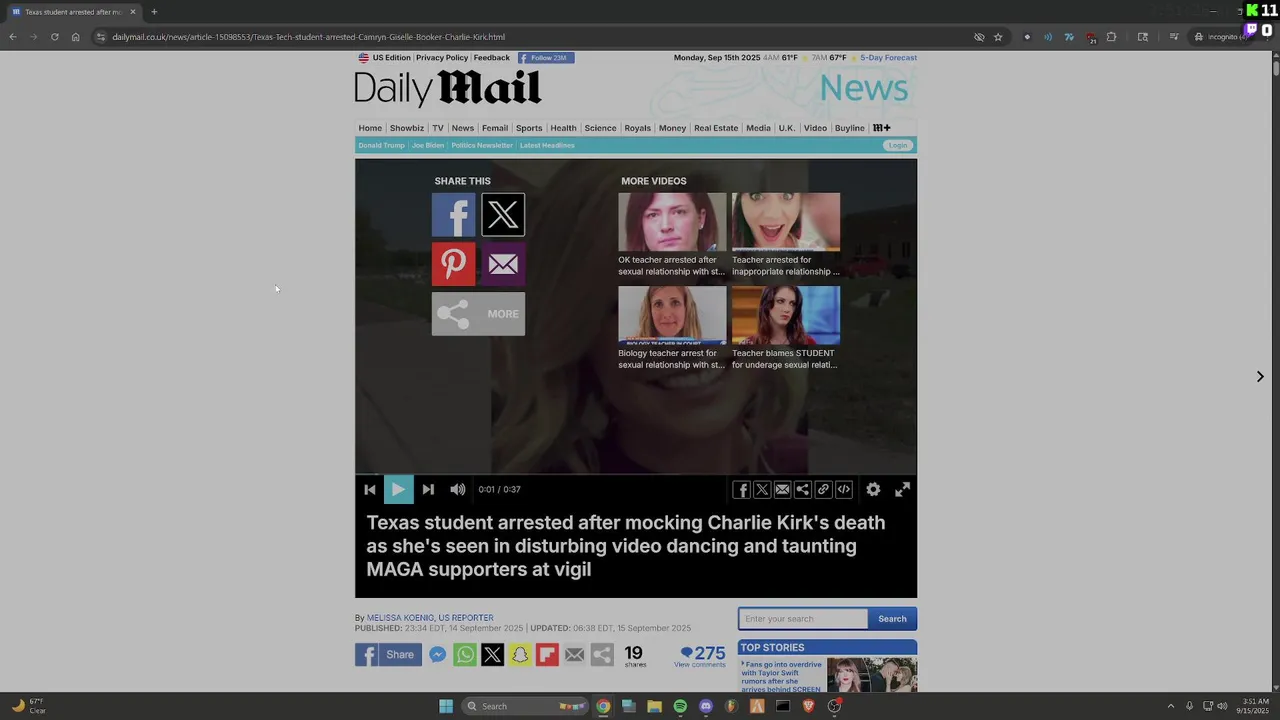Open Politics Newsletter link
The image size is (1280, 720).
coord(482,145)
